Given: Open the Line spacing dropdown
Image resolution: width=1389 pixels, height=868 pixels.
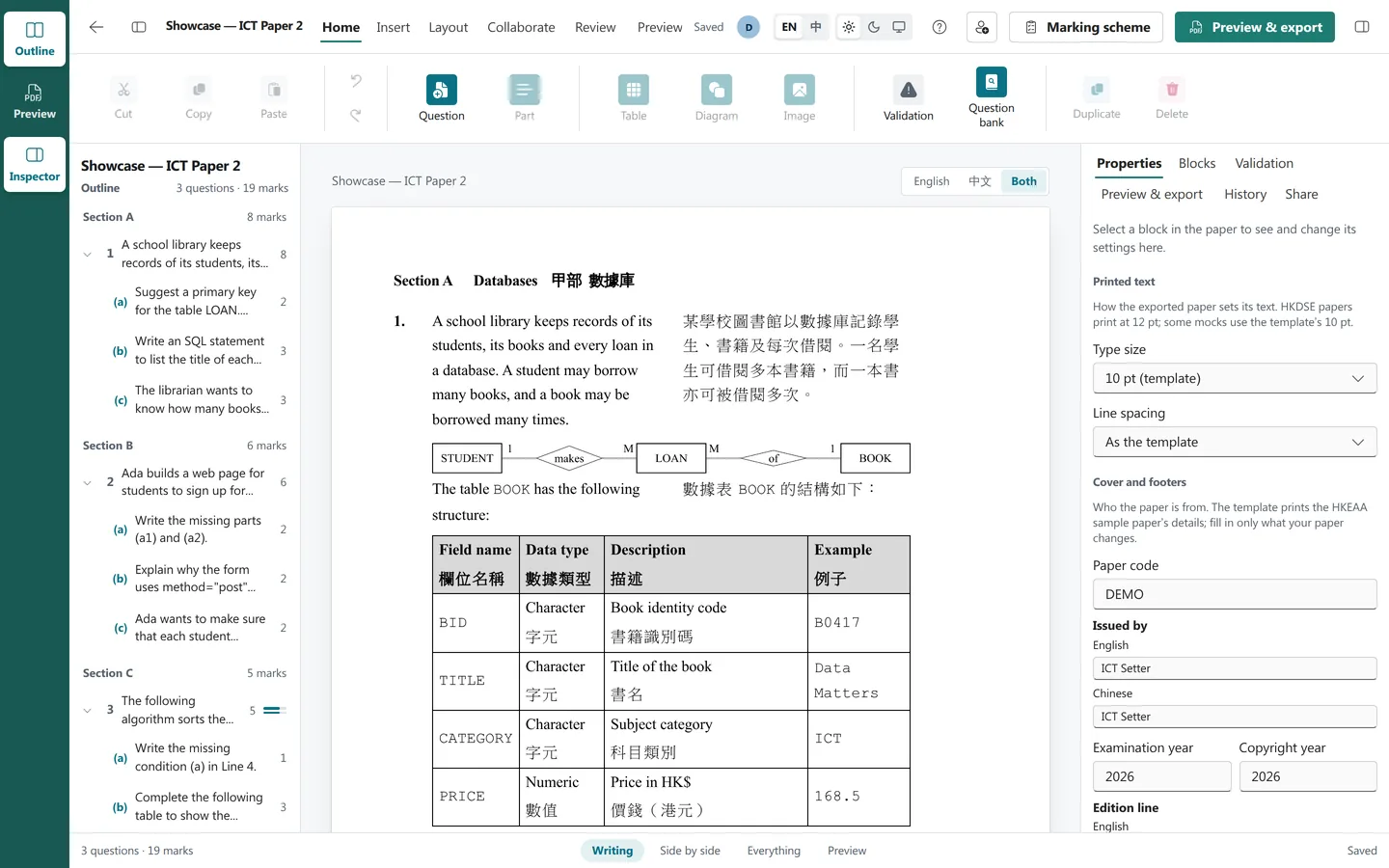Looking at the screenshot, I should (1235, 442).
